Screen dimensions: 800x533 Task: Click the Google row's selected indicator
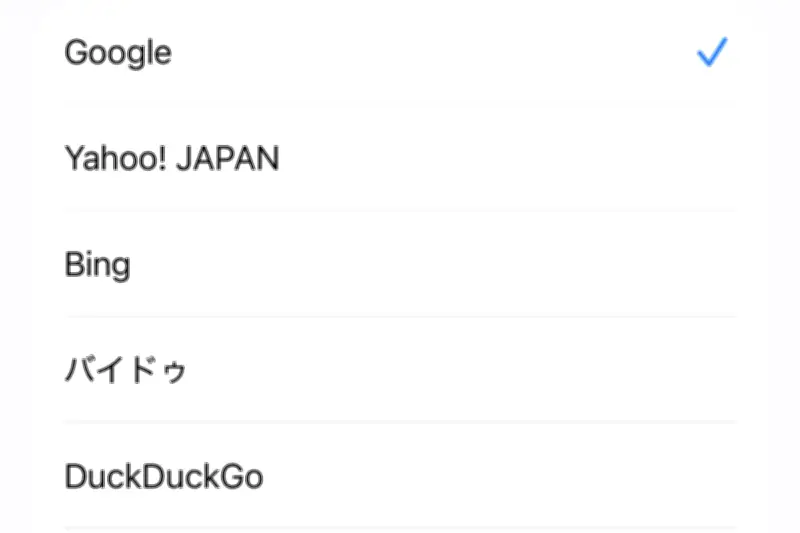coord(712,52)
